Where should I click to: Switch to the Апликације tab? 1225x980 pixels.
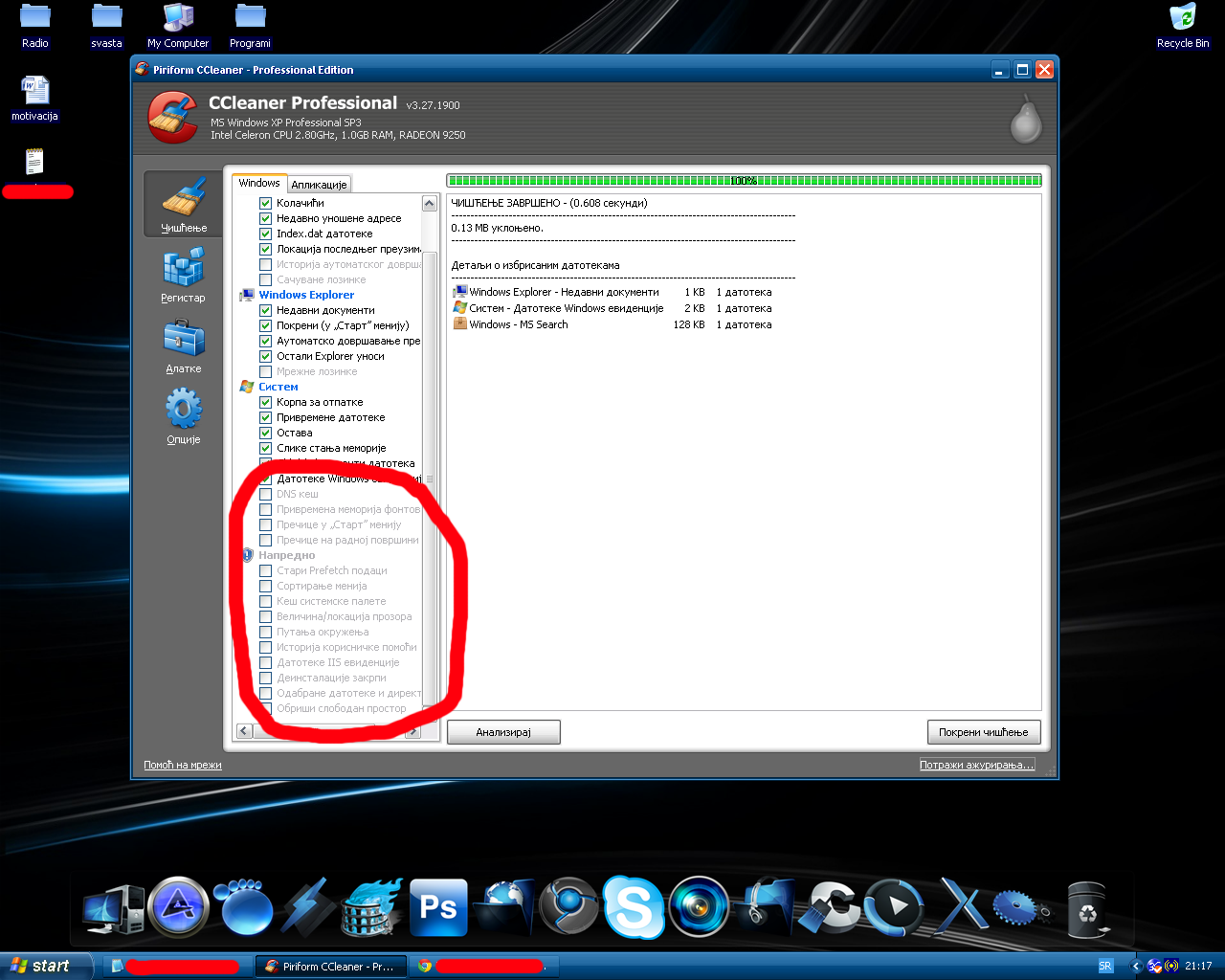[319, 185]
